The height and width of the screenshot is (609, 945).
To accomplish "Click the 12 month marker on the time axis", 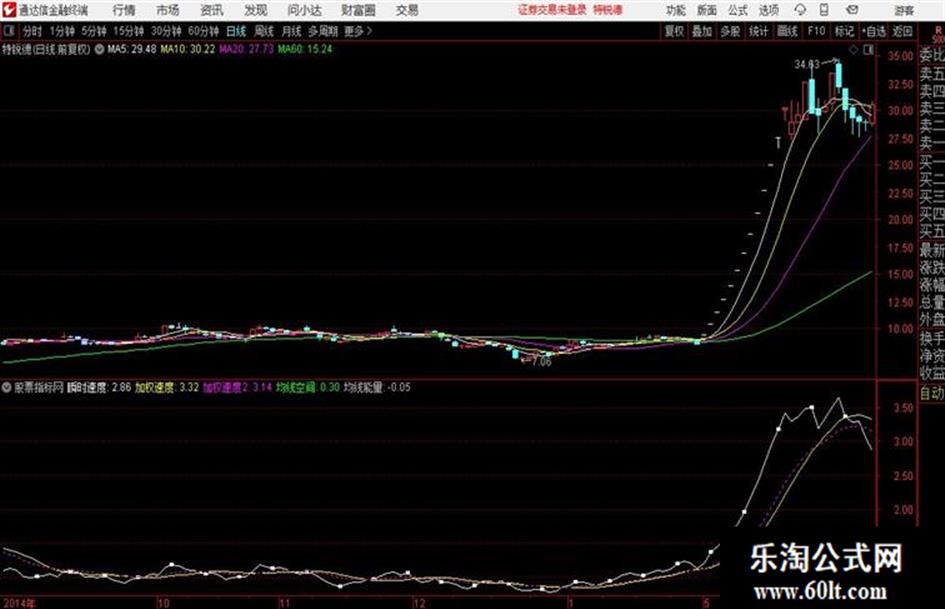I will click(419, 603).
